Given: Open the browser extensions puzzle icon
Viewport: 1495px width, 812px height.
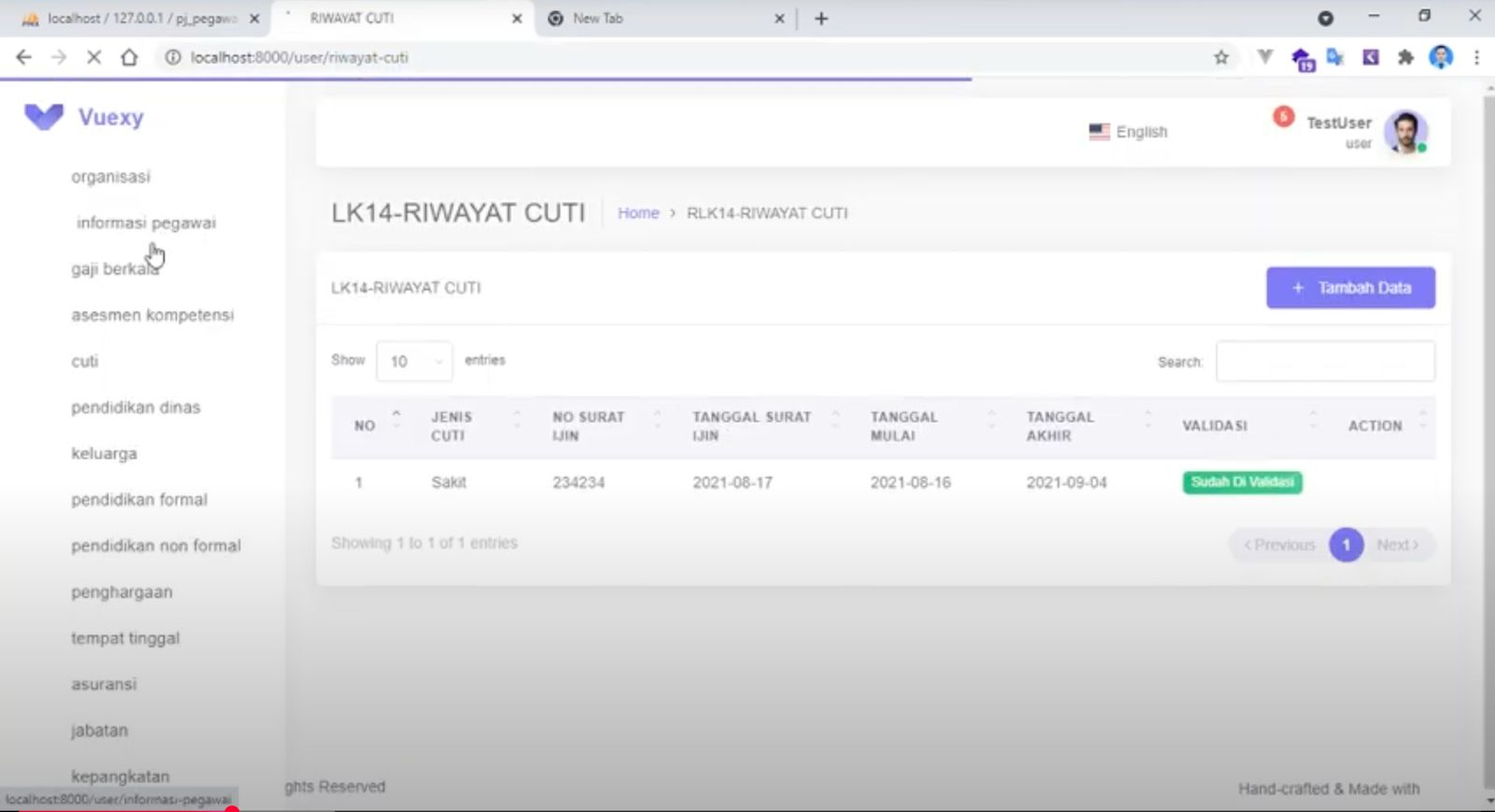Looking at the screenshot, I should (x=1404, y=57).
